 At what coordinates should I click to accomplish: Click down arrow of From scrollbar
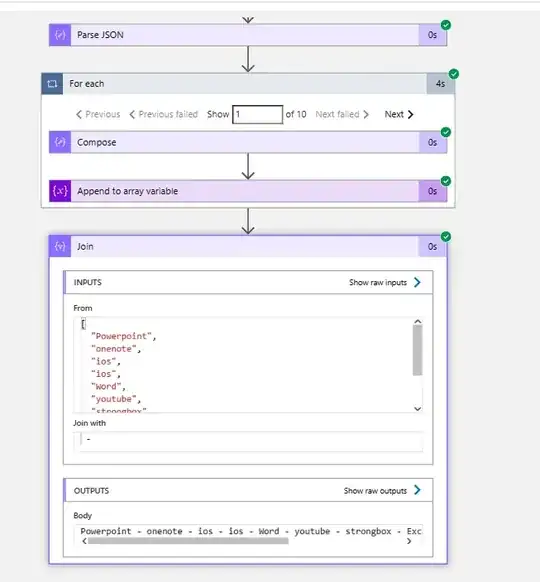point(418,409)
